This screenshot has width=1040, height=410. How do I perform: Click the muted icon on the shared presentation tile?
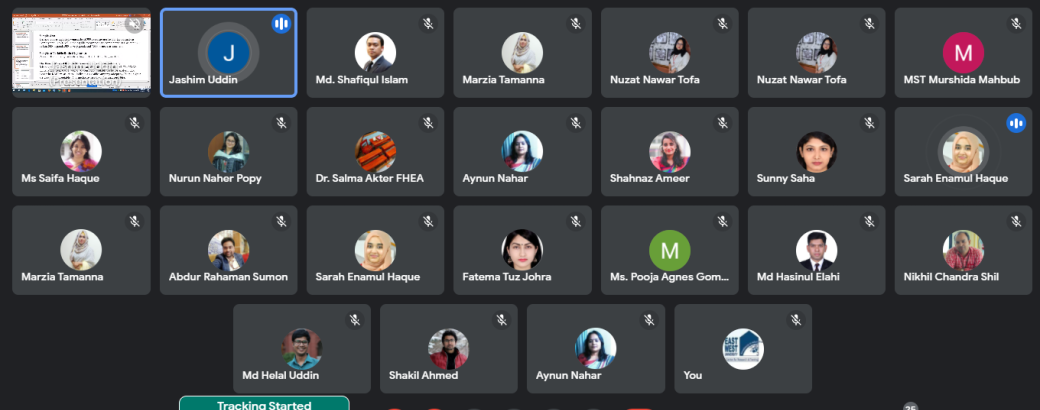point(135,24)
